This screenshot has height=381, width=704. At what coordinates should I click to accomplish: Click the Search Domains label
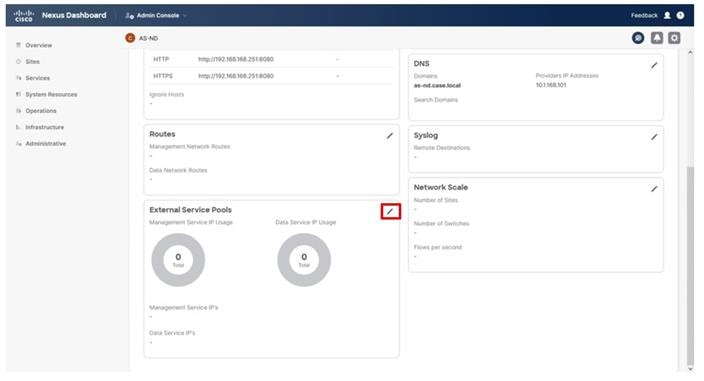pyautogui.click(x=436, y=100)
